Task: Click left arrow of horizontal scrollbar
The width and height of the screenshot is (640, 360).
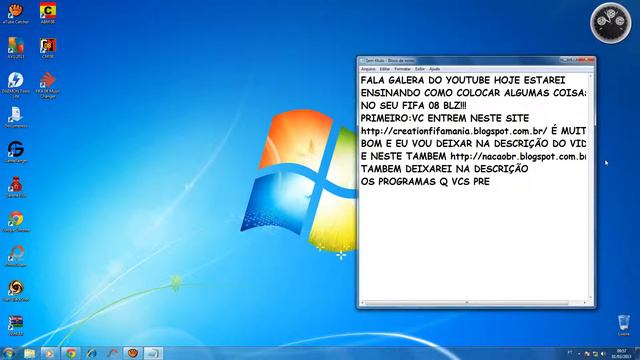Action: tap(362, 303)
